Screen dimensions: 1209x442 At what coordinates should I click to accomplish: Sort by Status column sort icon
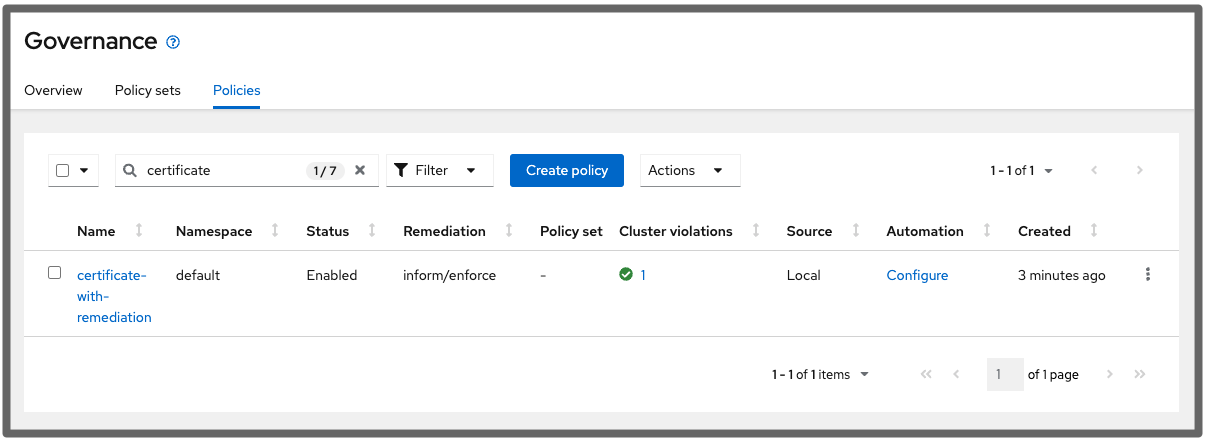(x=372, y=231)
